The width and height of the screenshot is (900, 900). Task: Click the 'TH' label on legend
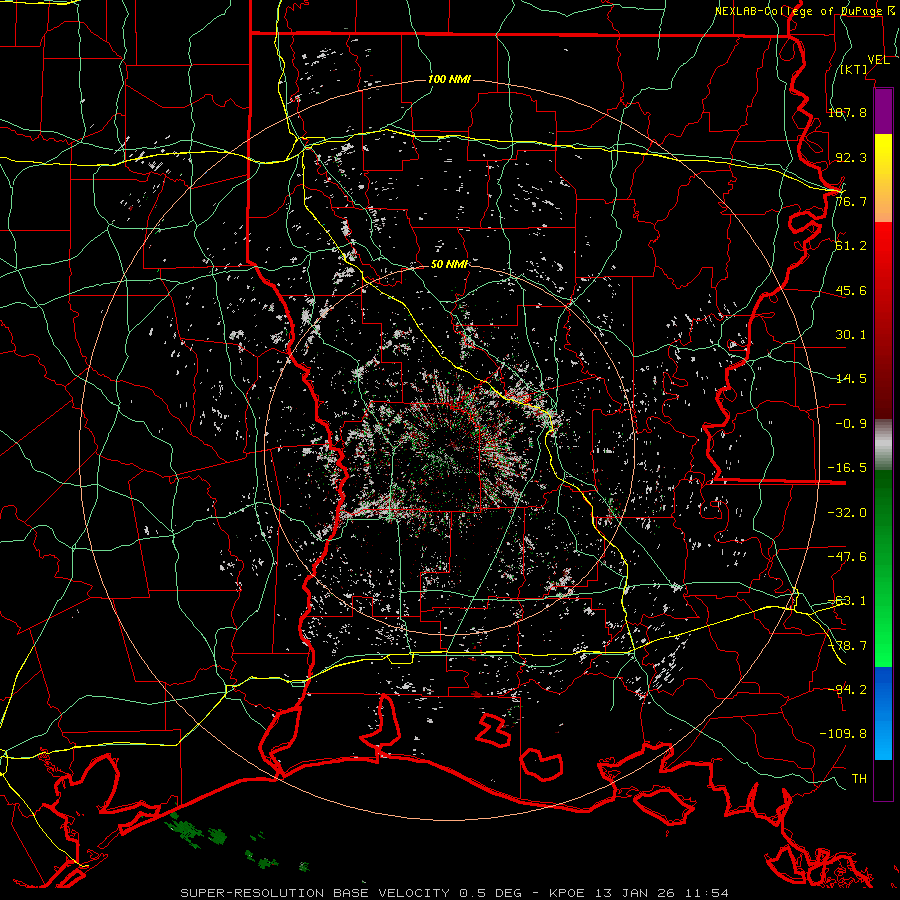pyautogui.click(x=859, y=778)
